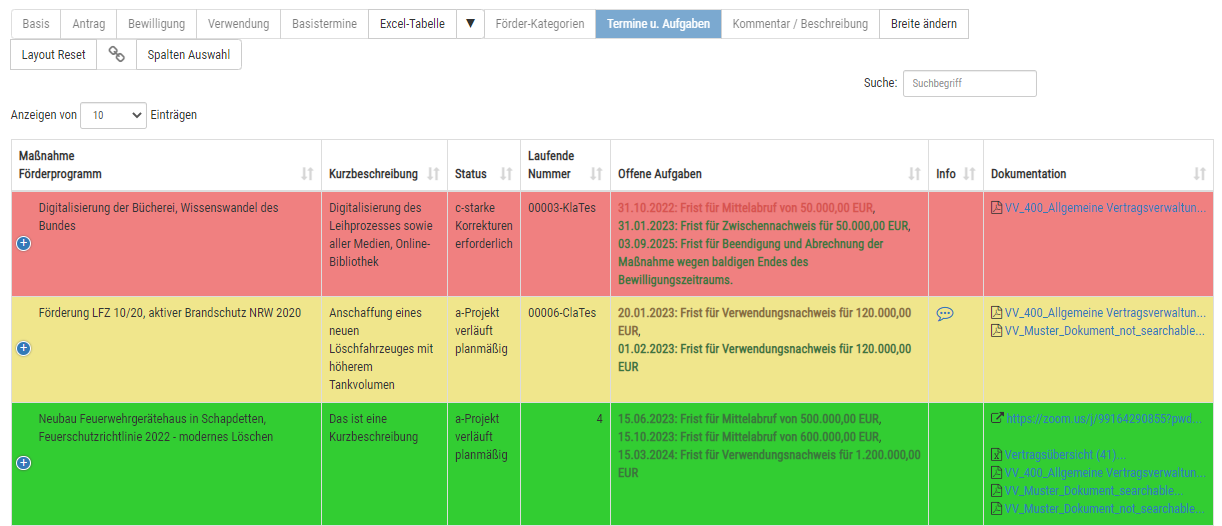Sort by Status column arrows
This screenshot has height=526, width=1222.
(x=506, y=174)
